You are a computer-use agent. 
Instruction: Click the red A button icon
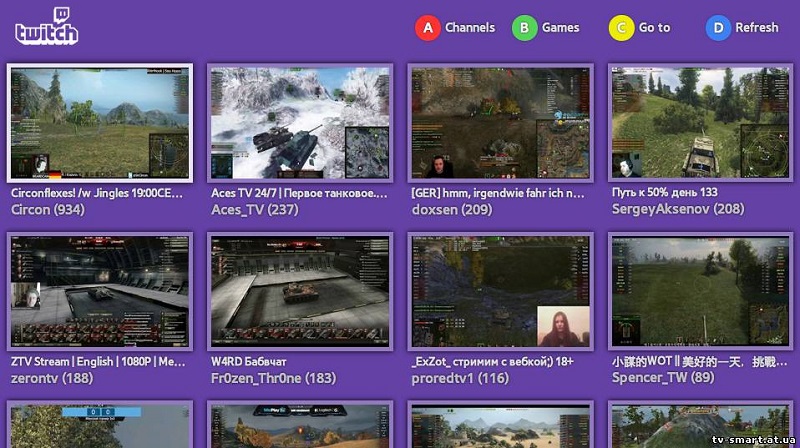(x=428, y=28)
